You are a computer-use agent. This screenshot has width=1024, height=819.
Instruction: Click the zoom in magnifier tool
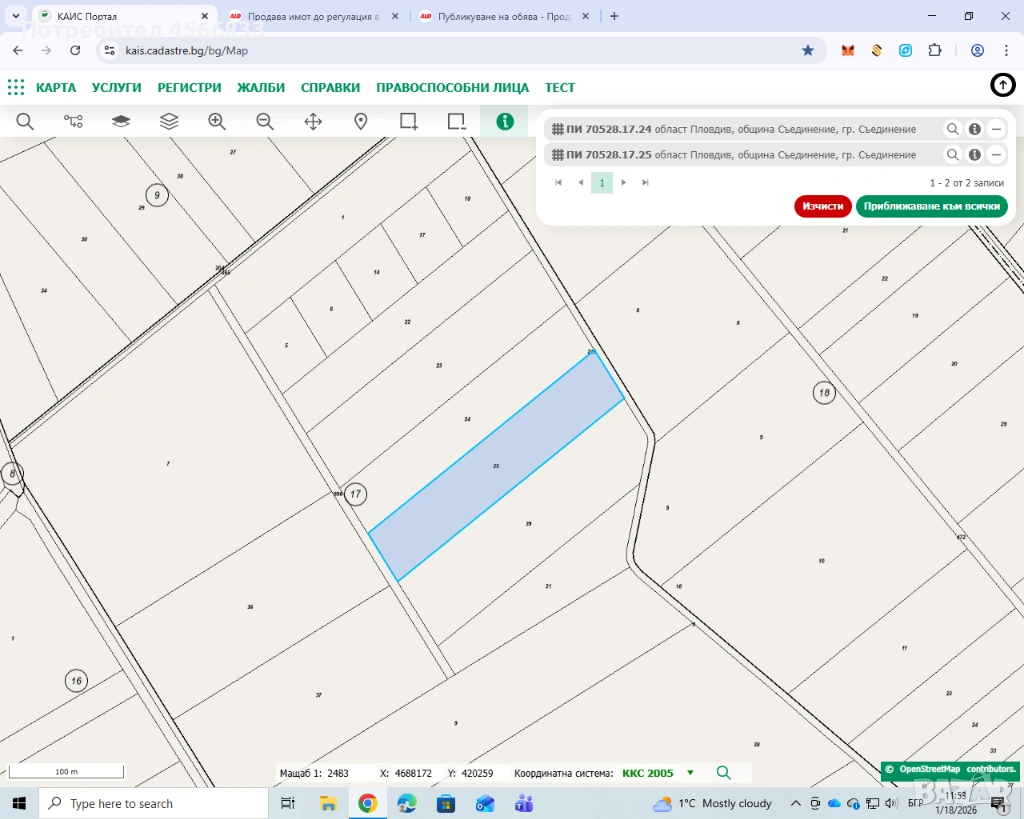click(x=217, y=121)
